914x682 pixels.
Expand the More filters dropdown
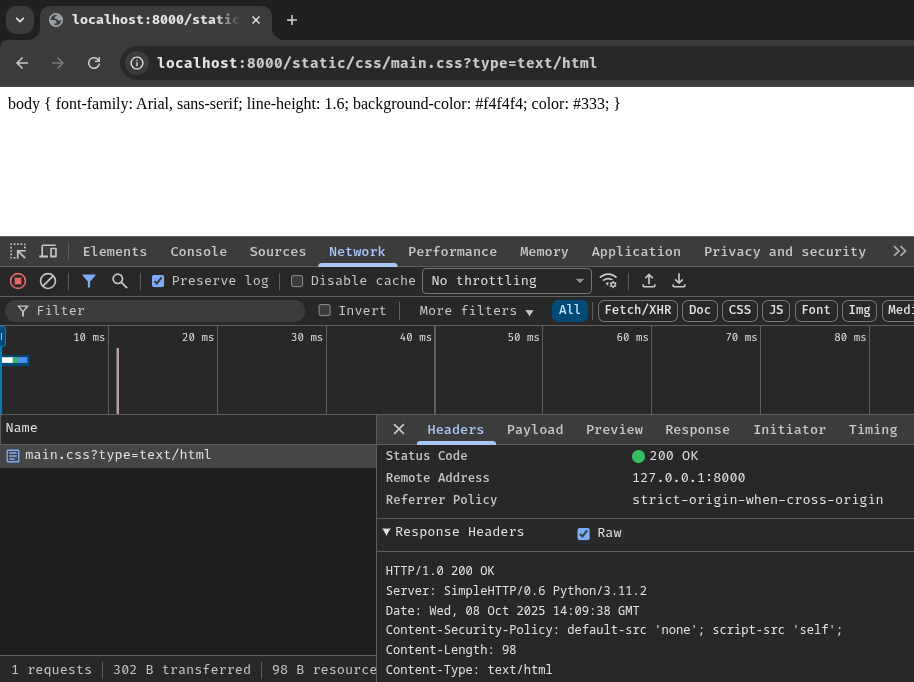click(476, 311)
